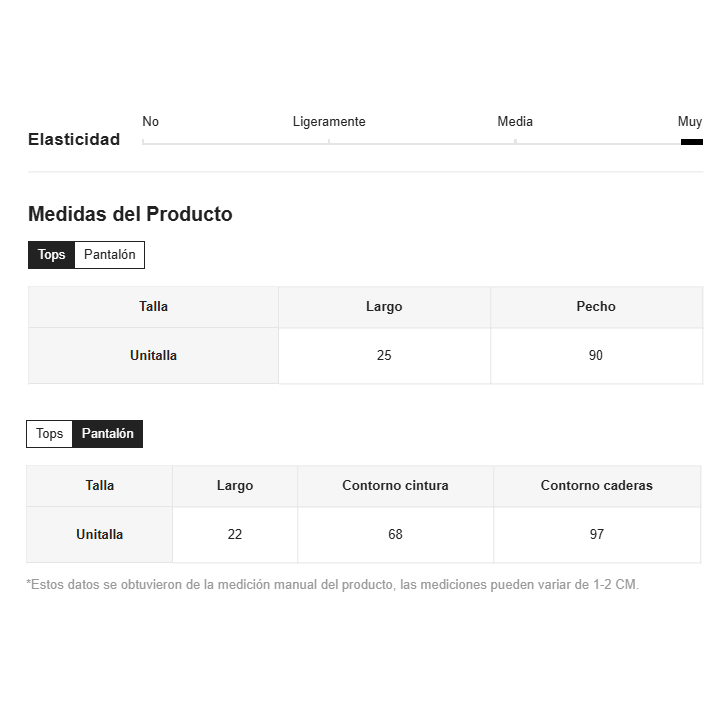Viewport: 725px width, 725px height.
Task: Select the pants length value 22
Action: [235, 535]
